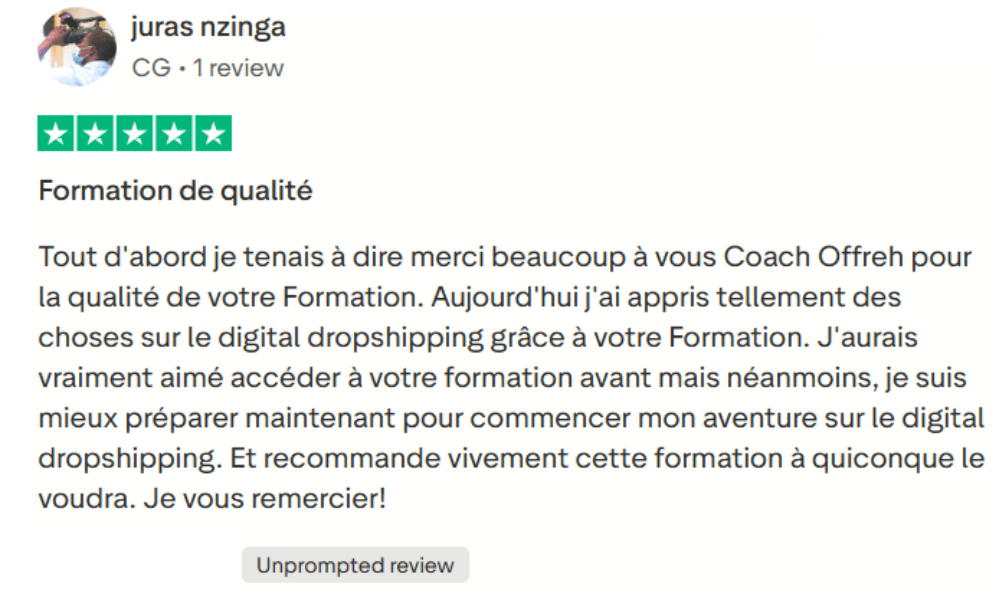The image size is (1000, 600).
Task: Select the third star in rating
Action: tap(134, 134)
